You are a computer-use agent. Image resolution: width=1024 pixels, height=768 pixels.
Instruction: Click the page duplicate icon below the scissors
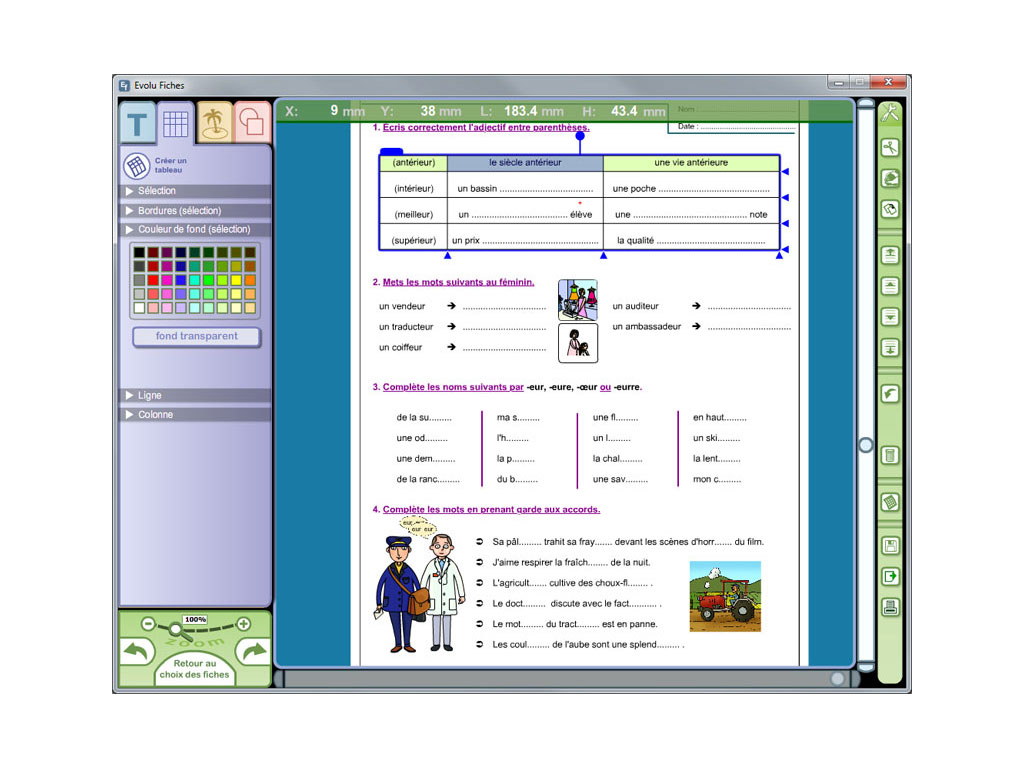(890, 178)
